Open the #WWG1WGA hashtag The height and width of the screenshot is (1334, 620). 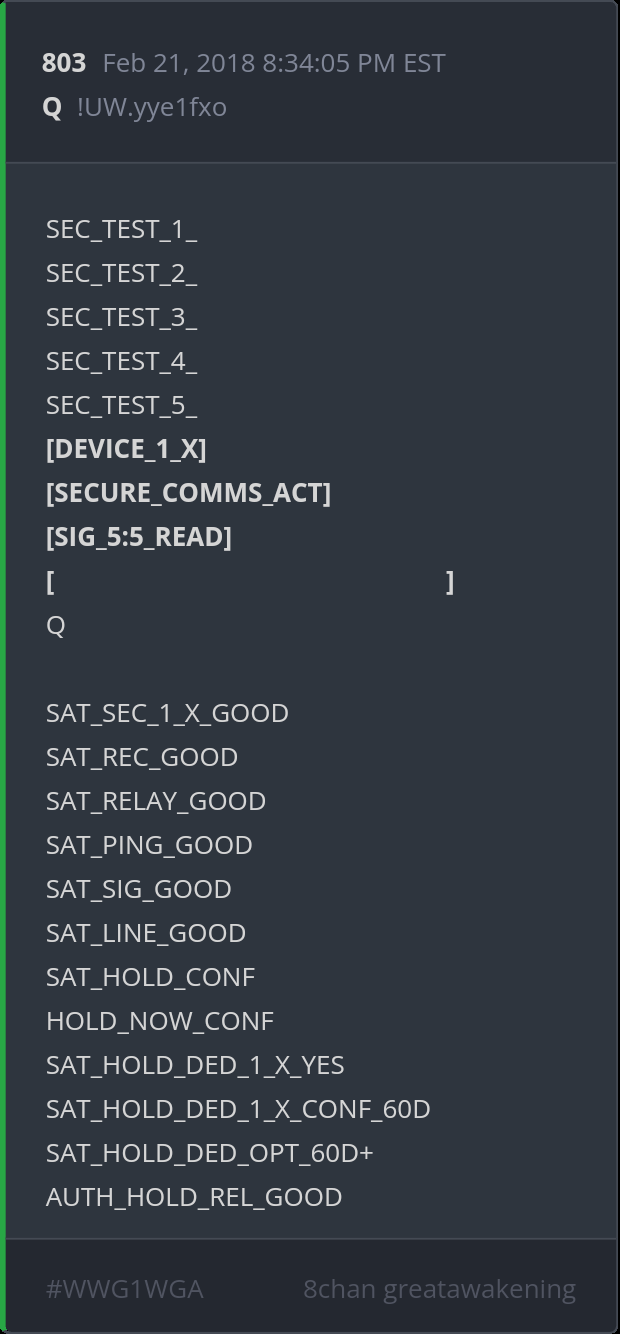[124, 1289]
